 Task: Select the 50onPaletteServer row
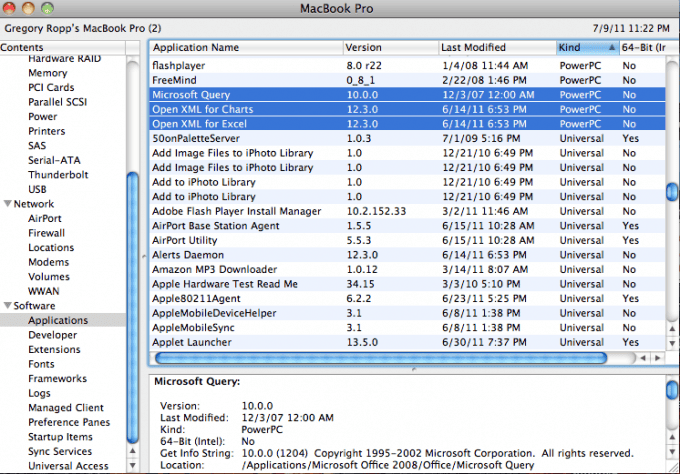tap(407, 138)
